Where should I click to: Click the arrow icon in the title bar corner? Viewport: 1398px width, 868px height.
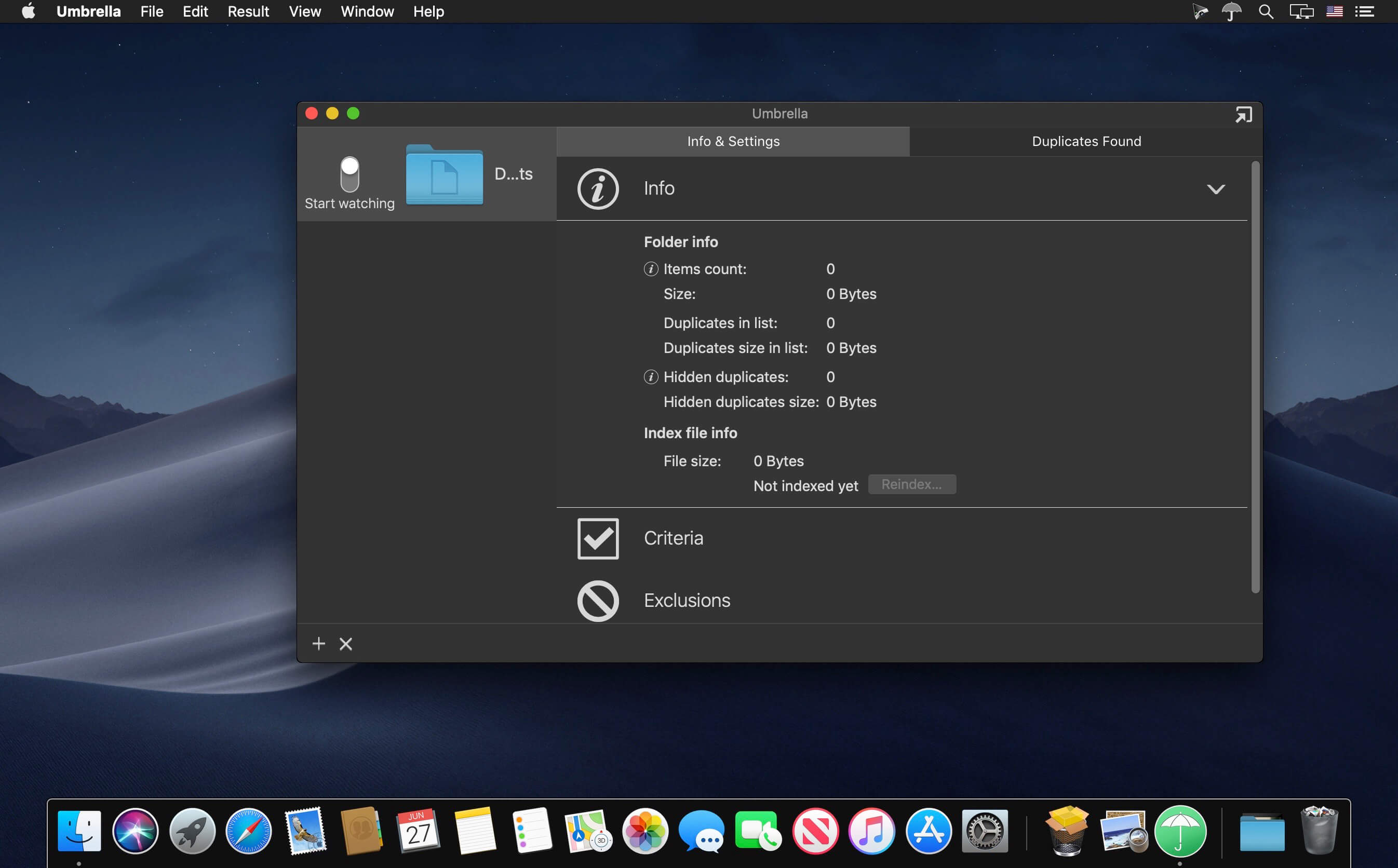[1243, 115]
